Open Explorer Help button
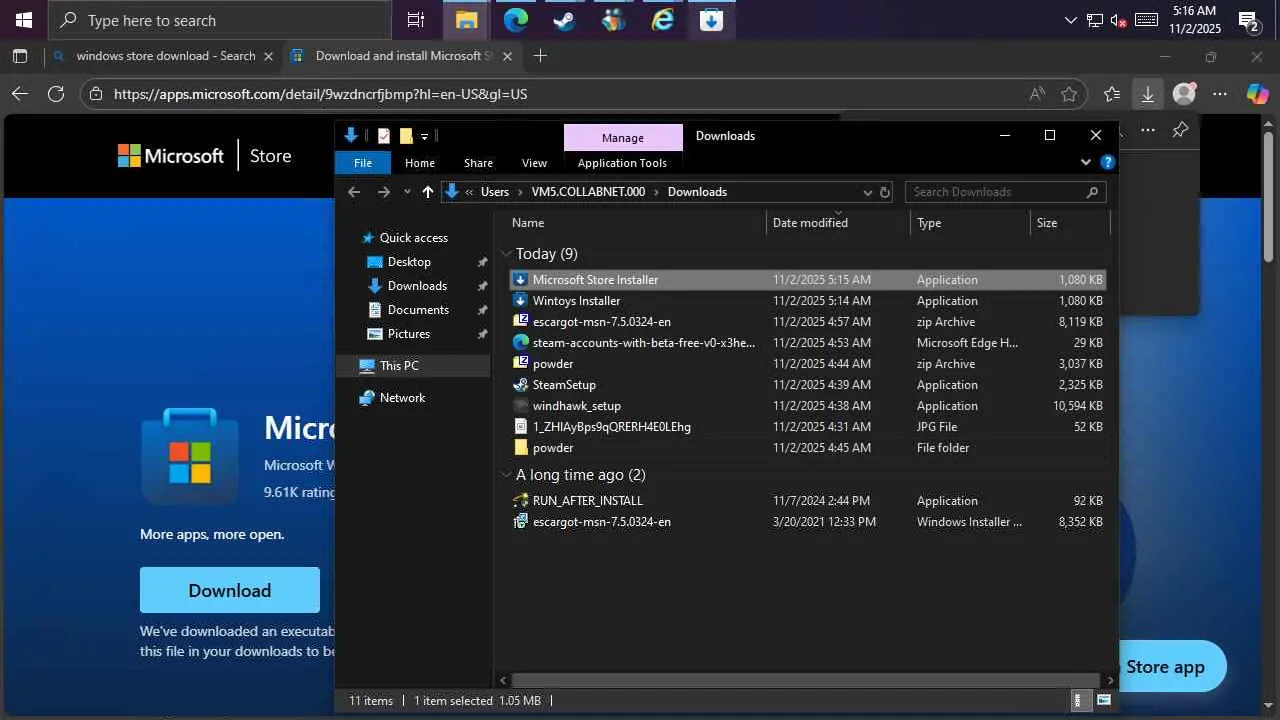The height and width of the screenshot is (720, 1280). pyautogui.click(x=1107, y=162)
